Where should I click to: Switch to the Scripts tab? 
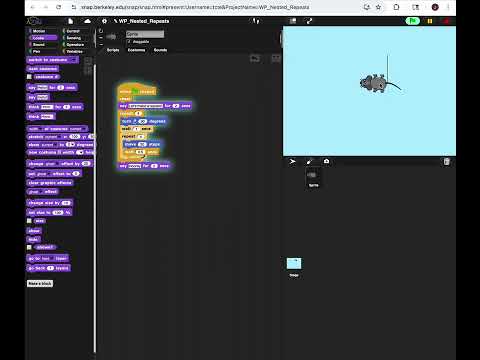[113, 50]
